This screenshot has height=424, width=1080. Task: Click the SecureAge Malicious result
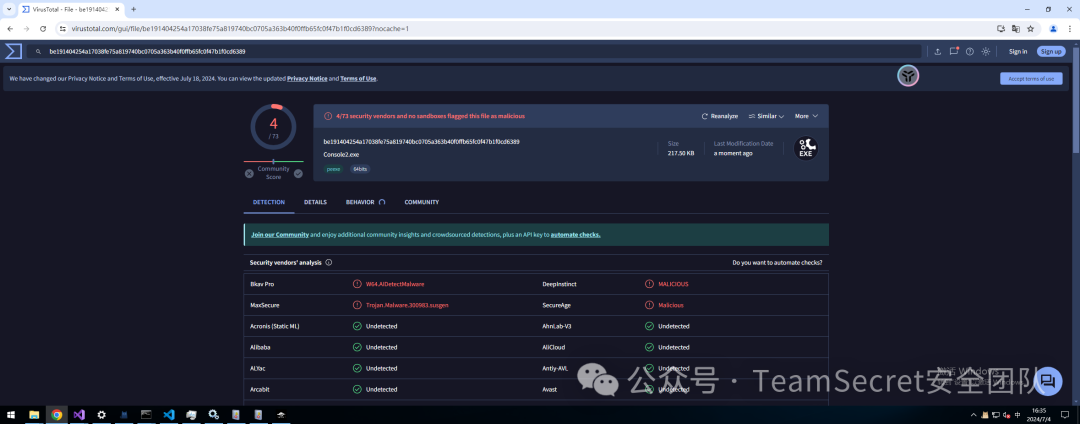click(x=671, y=304)
